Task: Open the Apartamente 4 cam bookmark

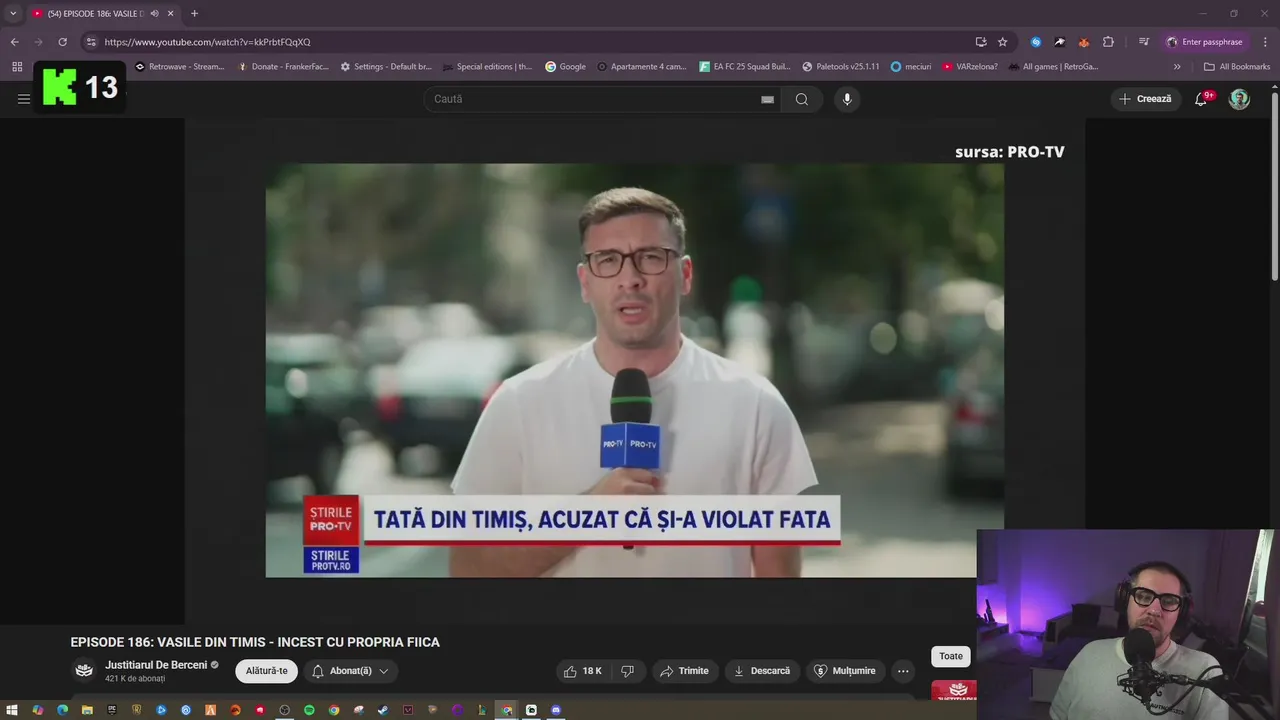Action: pos(641,67)
